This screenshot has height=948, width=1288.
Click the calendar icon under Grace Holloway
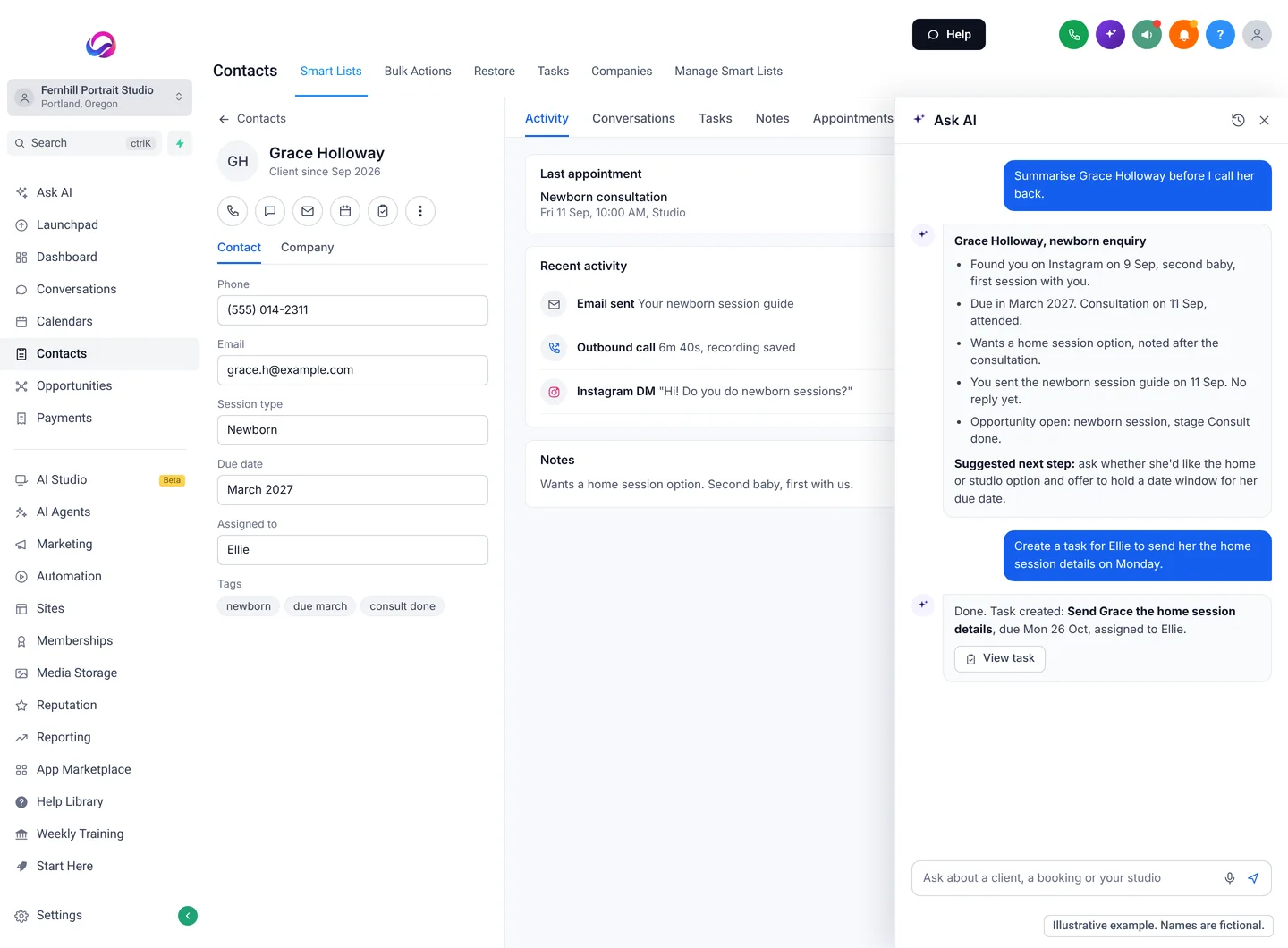tap(345, 211)
